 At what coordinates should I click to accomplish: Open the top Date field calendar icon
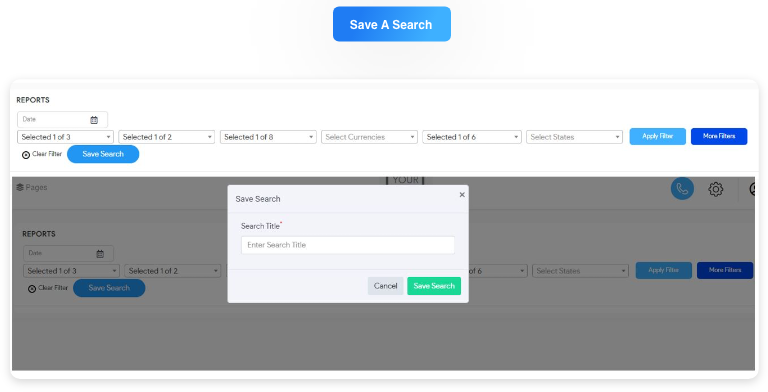(x=94, y=120)
